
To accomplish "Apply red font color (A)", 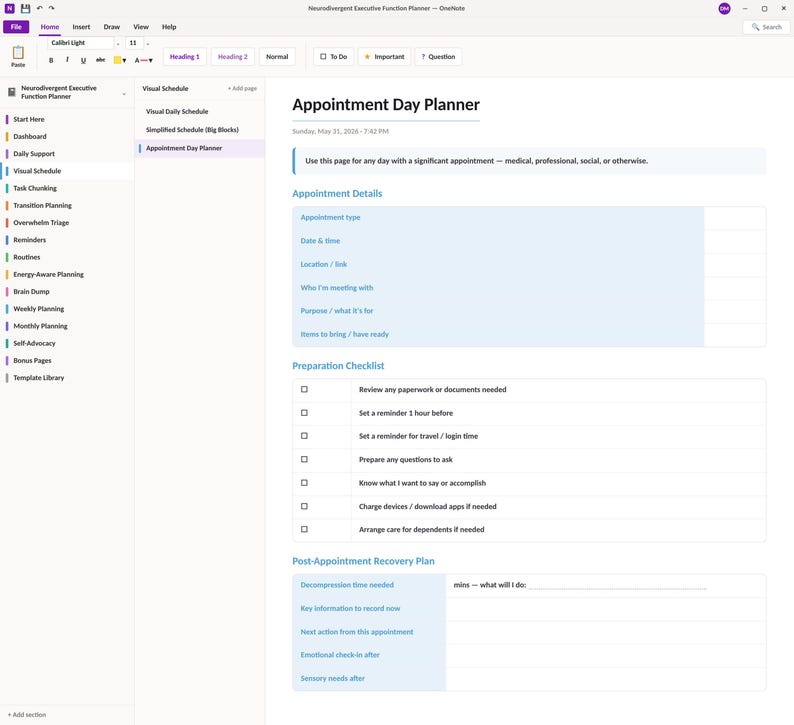I will 140,60.
